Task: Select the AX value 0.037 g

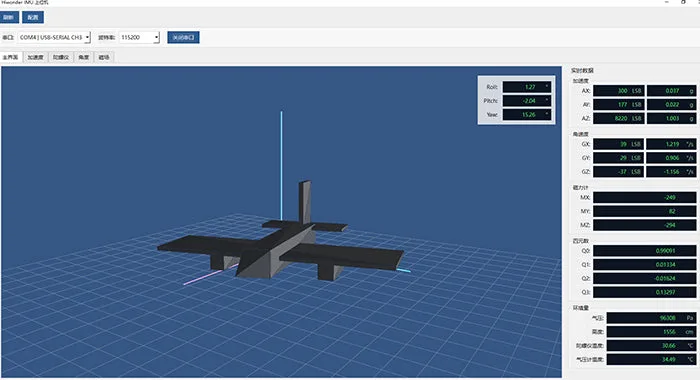Action: coord(671,91)
